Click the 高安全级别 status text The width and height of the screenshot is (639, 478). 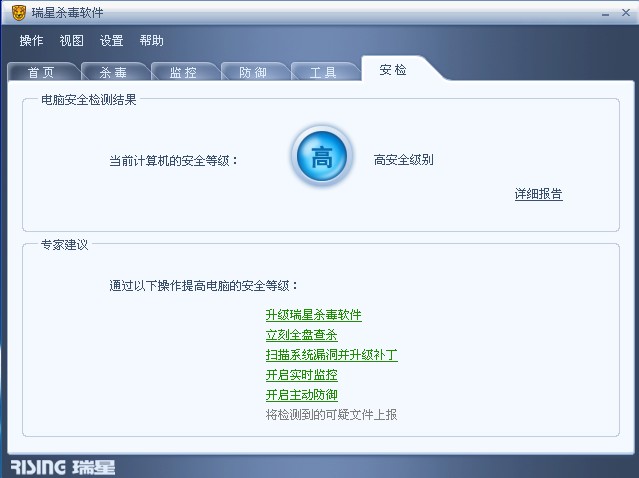[x=403, y=160]
